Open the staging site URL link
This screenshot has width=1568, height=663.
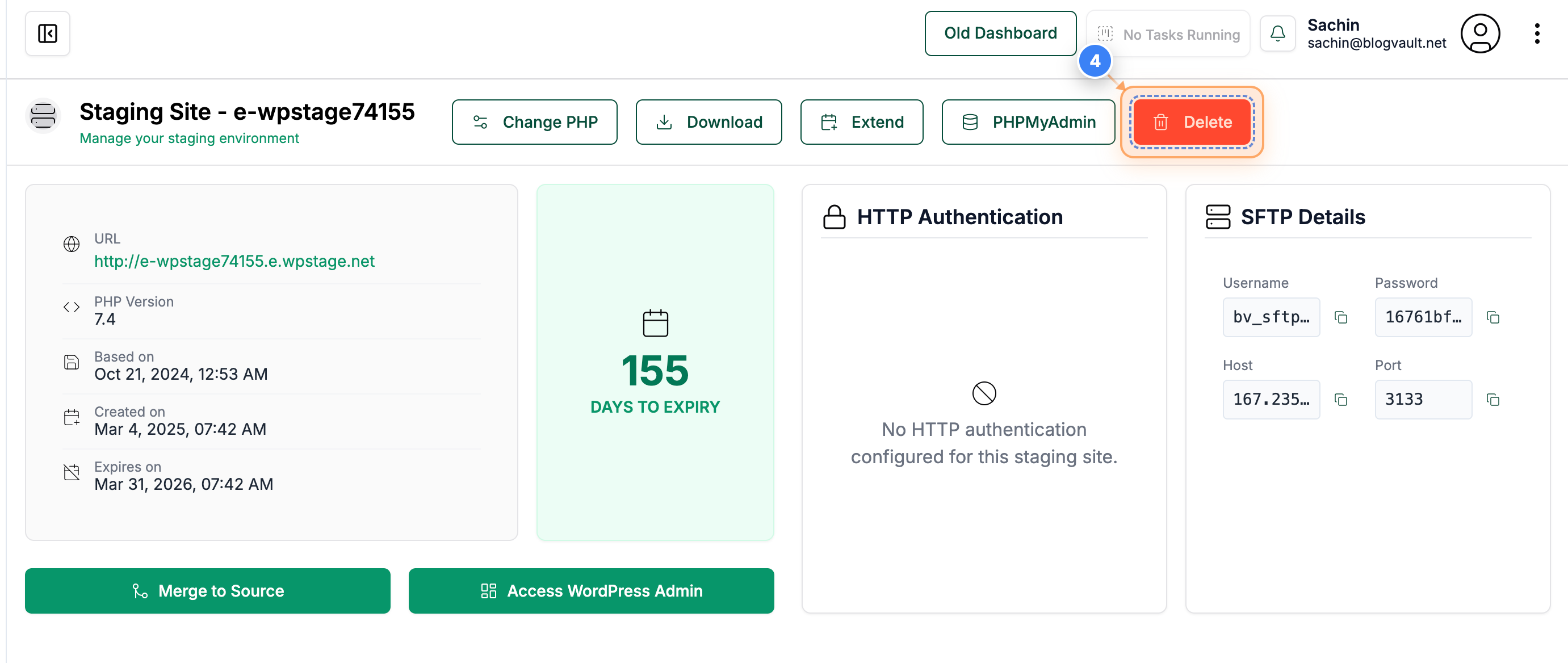pyautogui.click(x=234, y=261)
